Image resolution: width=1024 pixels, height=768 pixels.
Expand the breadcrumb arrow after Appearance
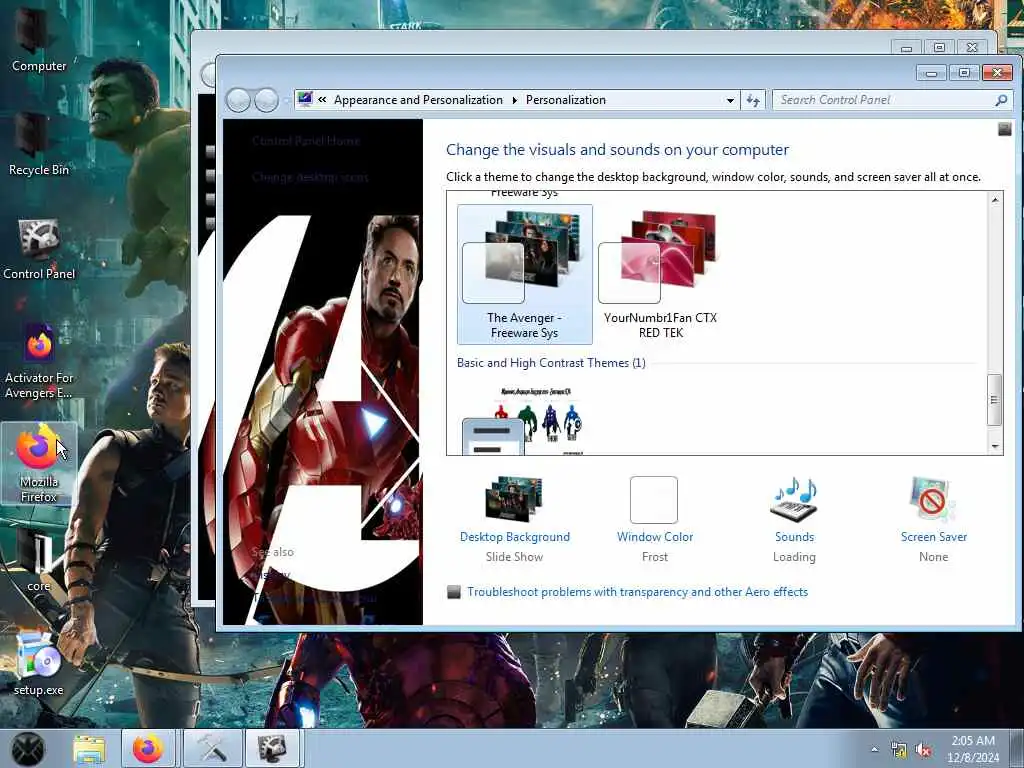coord(515,100)
